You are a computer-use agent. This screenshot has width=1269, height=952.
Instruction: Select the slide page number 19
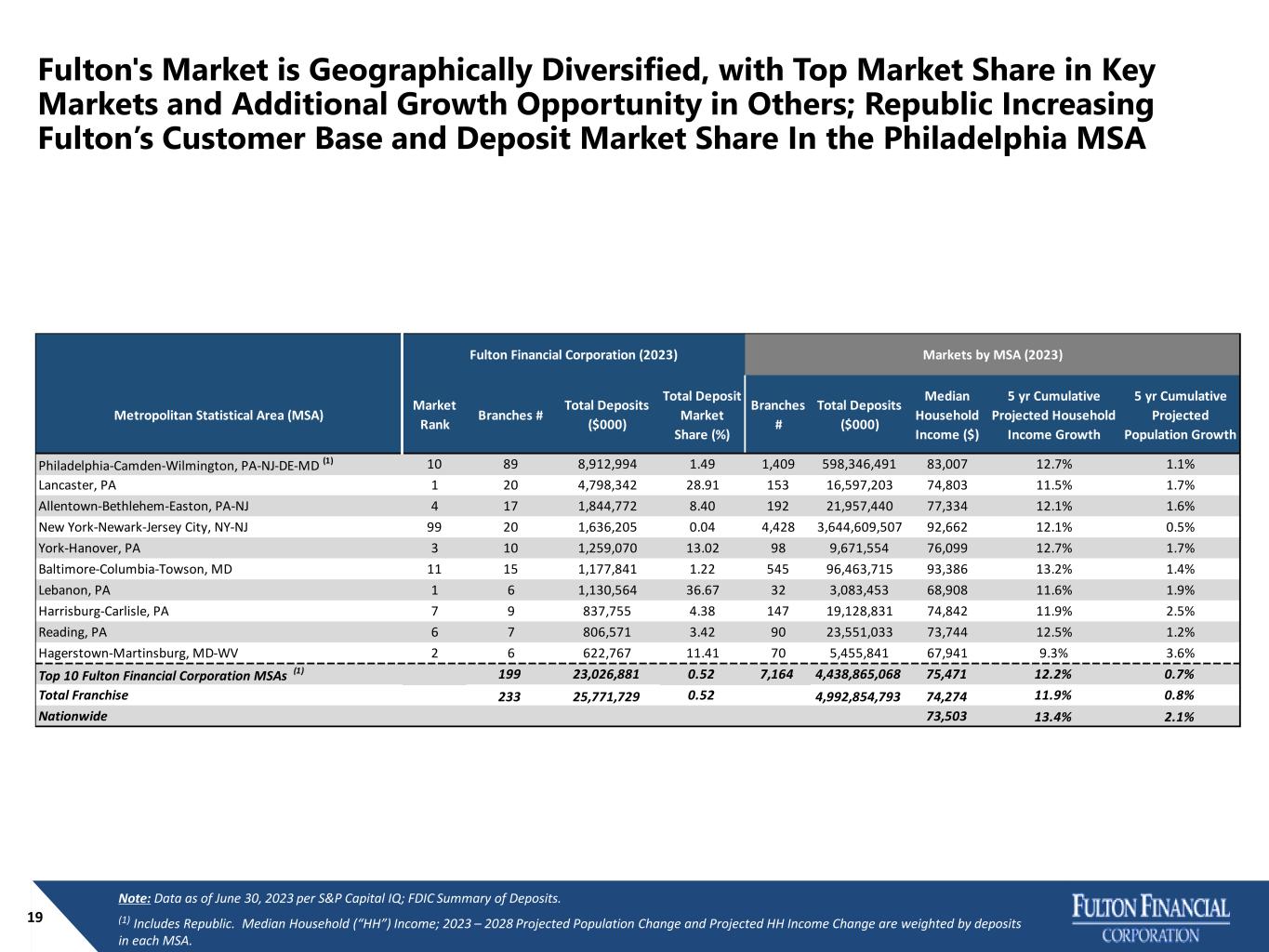tap(35, 918)
